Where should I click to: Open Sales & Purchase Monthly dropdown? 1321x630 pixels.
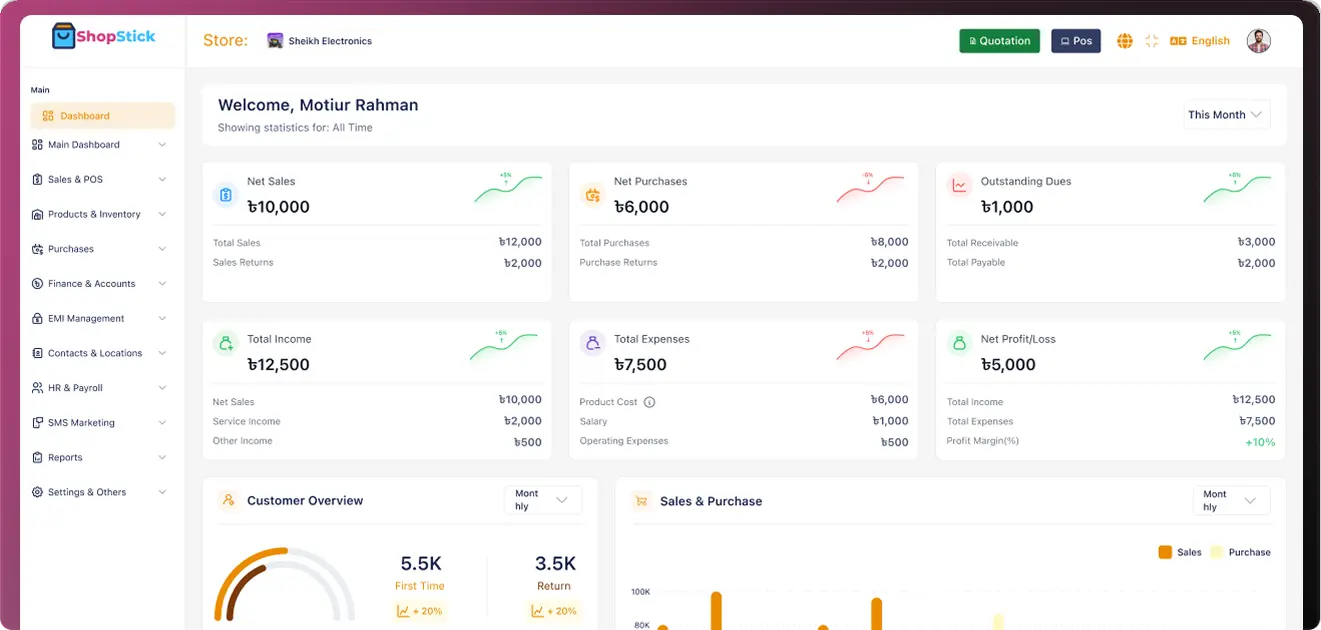click(x=1231, y=500)
